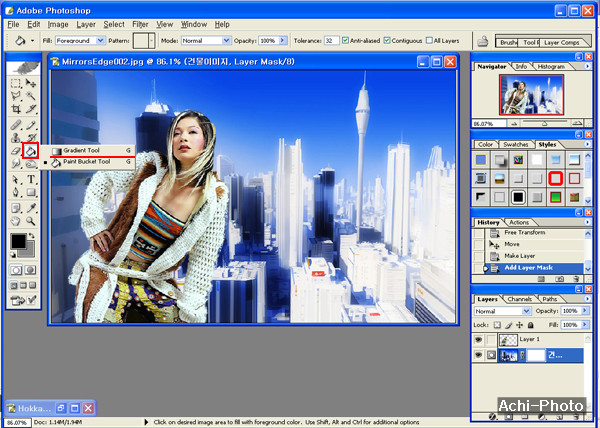Choose the Eraser tool

(x=16, y=151)
